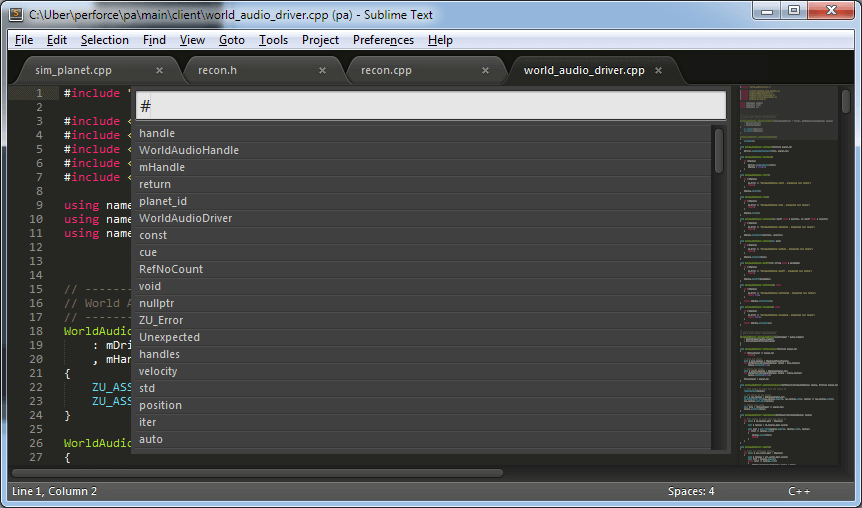
Task: Close the sim_planet.cpp tab
Action: coord(159,71)
